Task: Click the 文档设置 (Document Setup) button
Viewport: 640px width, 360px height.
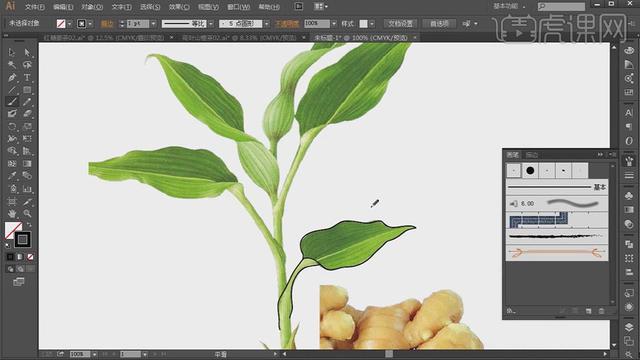Action: [400, 24]
